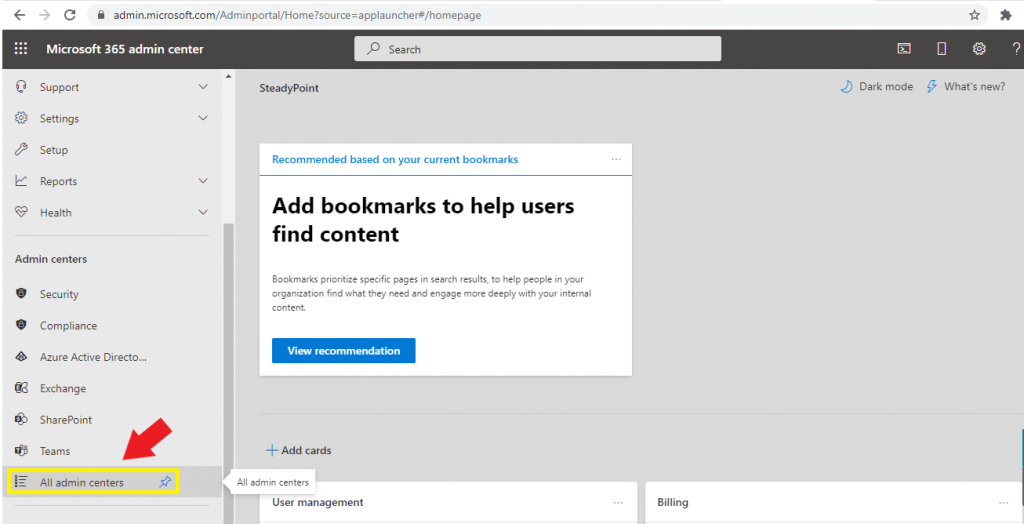Viewport: 1024px width, 524px height.
Task: Click the Search box
Action: pos(537,49)
